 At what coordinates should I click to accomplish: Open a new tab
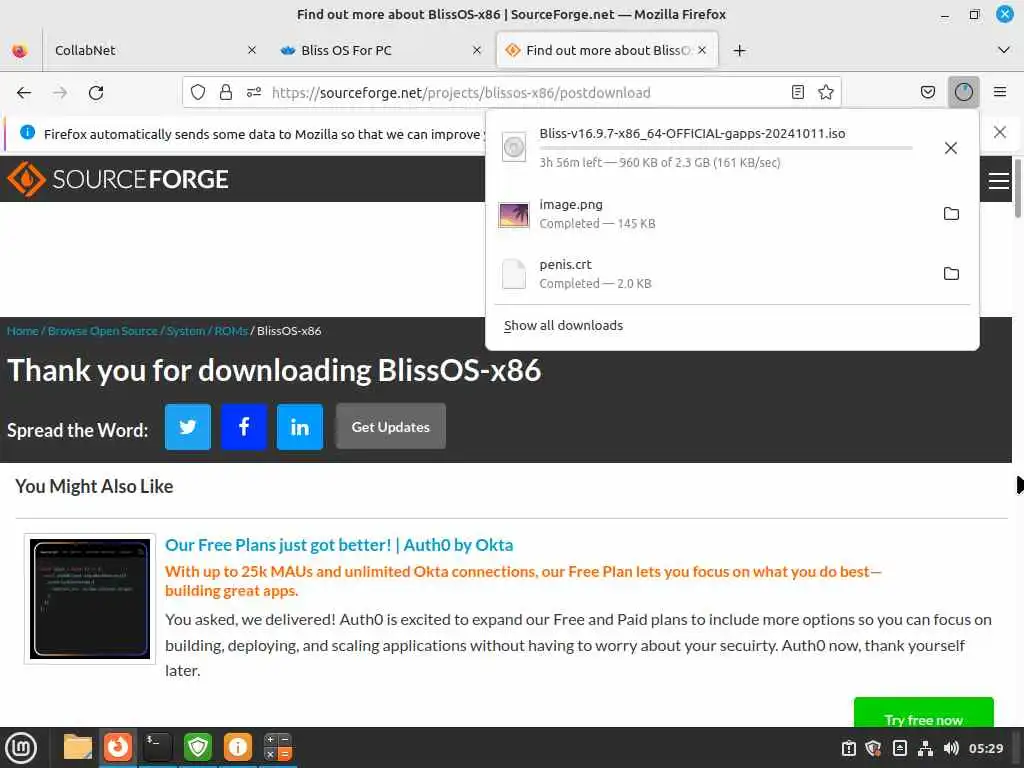[x=739, y=50]
